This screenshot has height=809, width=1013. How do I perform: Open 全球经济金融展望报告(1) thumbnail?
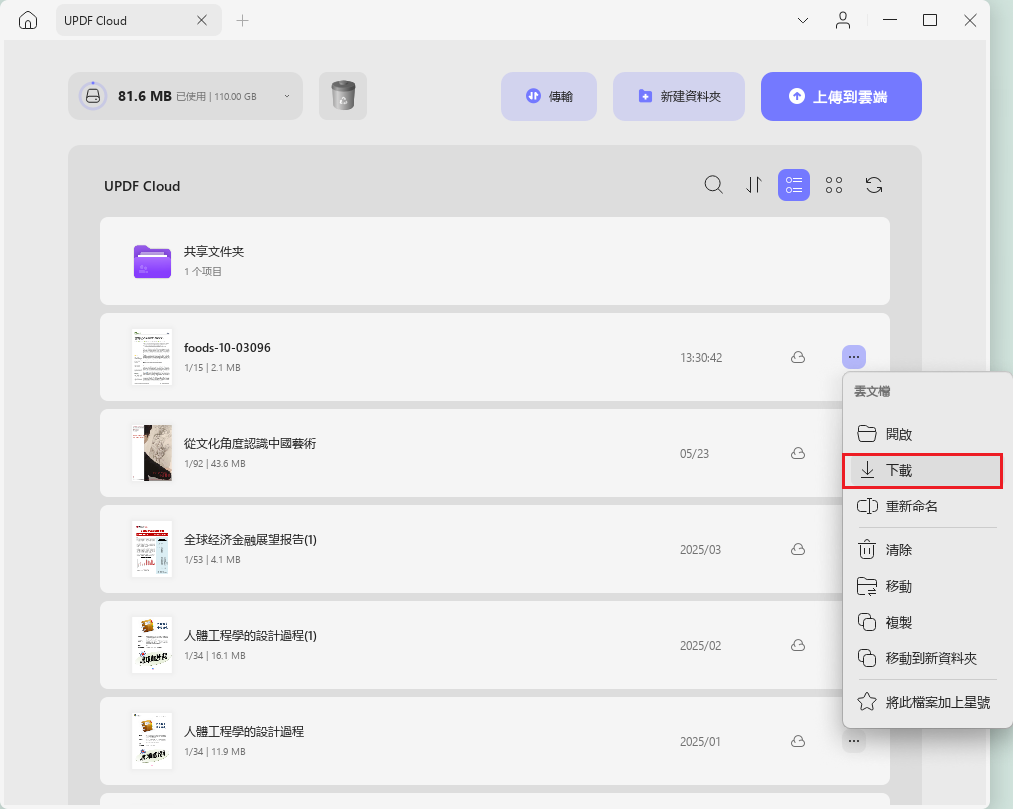pyautogui.click(x=152, y=549)
